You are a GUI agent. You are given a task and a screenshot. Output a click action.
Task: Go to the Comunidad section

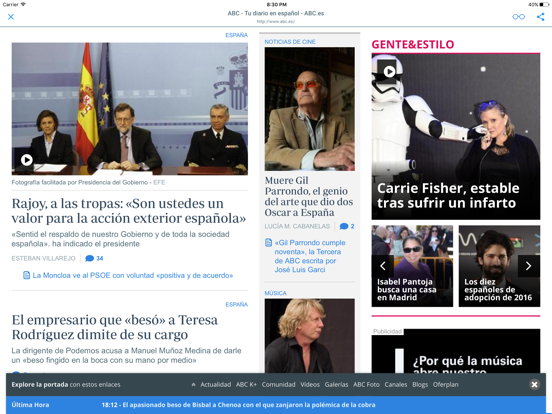(x=278, y=384)
